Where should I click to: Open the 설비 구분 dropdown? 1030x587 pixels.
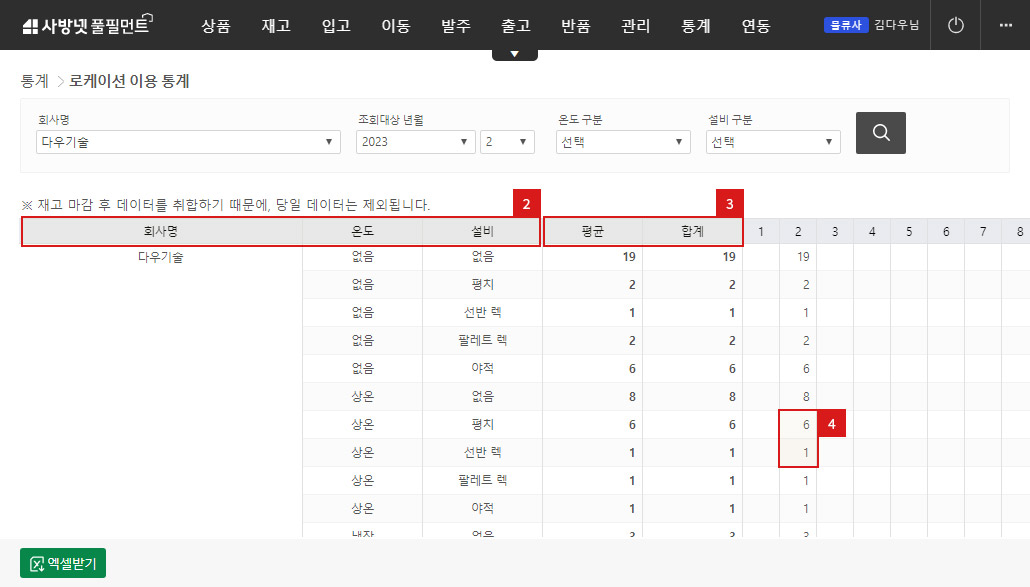[772, 141]
